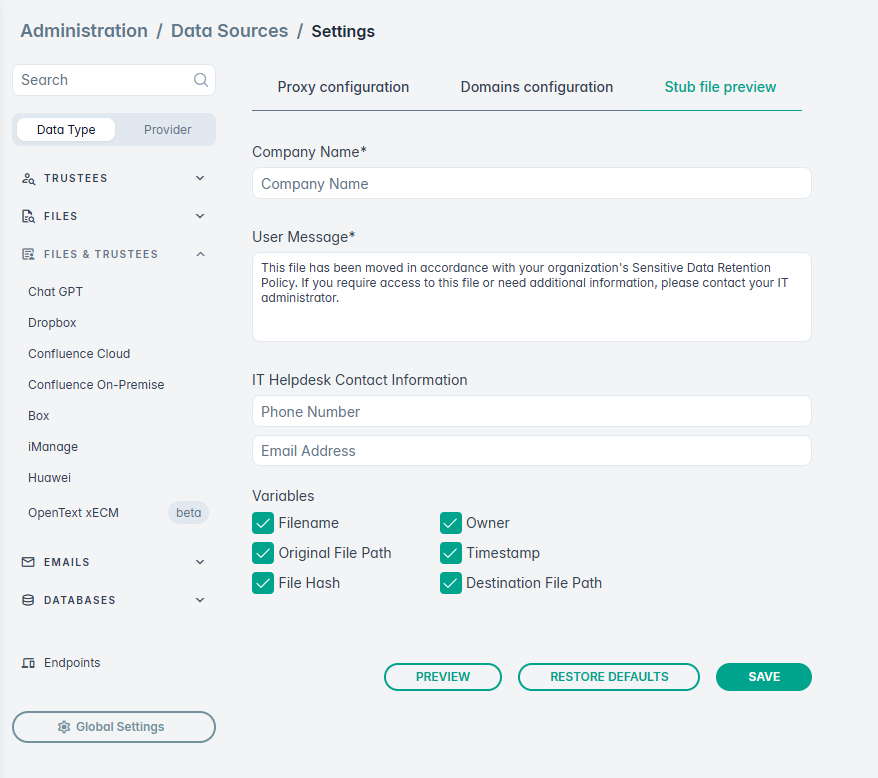Expand the Trustees section chevron
This screenshot has height=778, width=878.
(200, 178)
